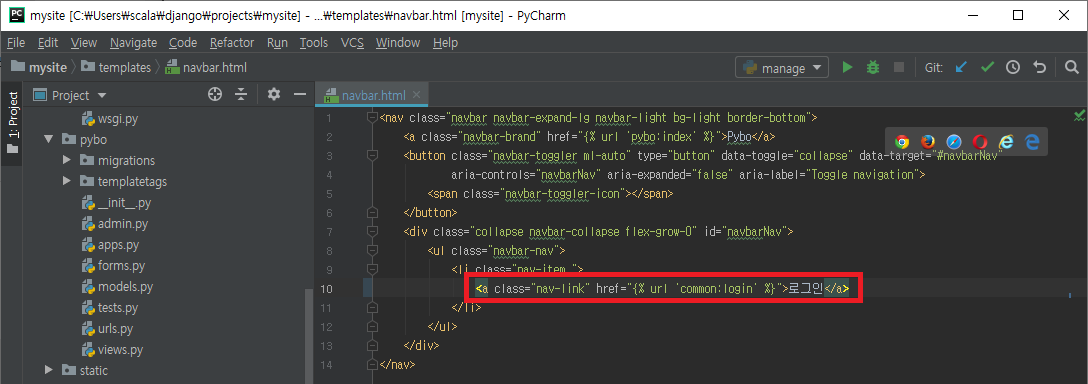Open the manage run configuration dropdown

tap(782, 68)
